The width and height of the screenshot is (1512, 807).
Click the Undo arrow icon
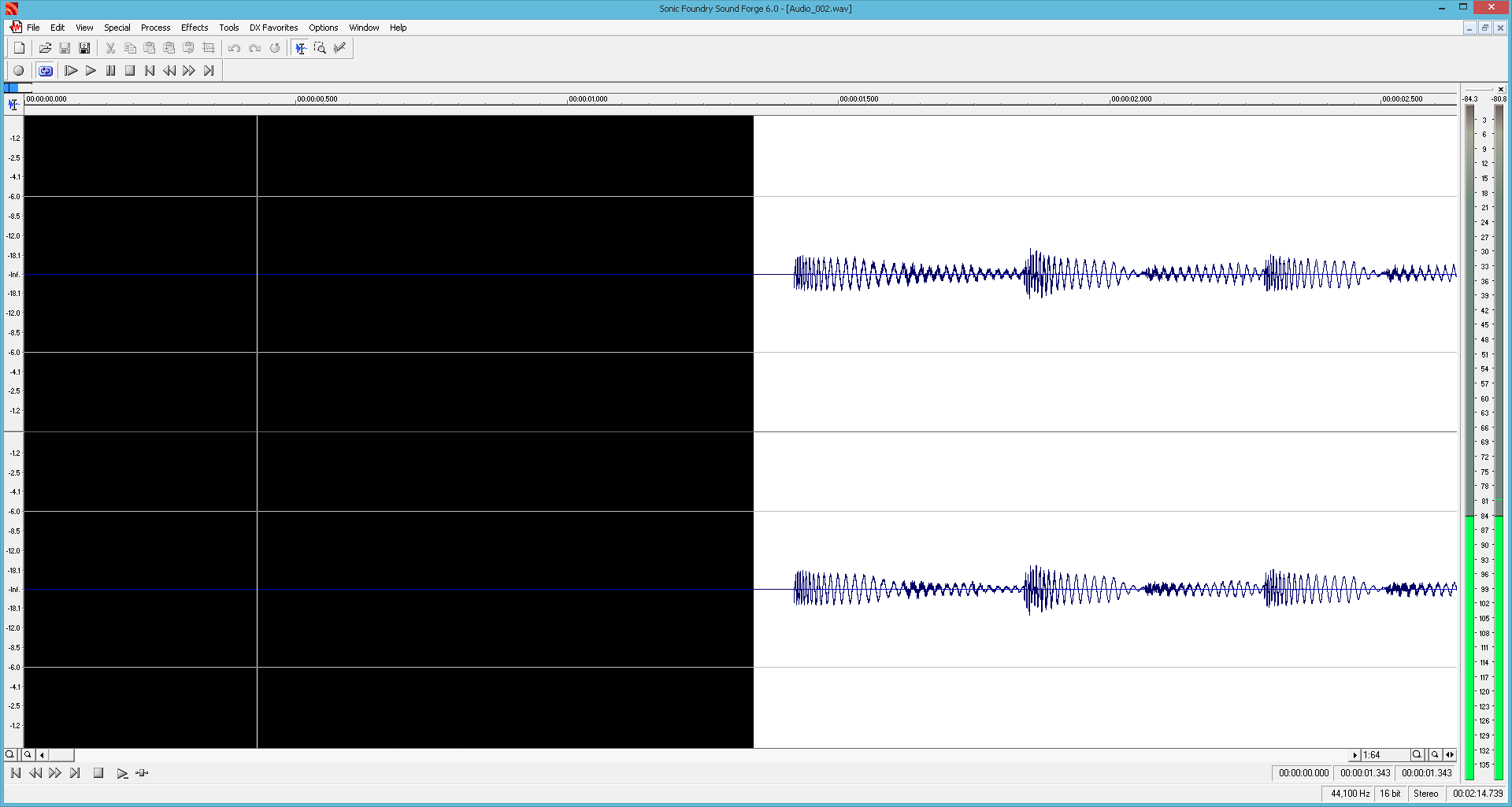tap(235, 48)
